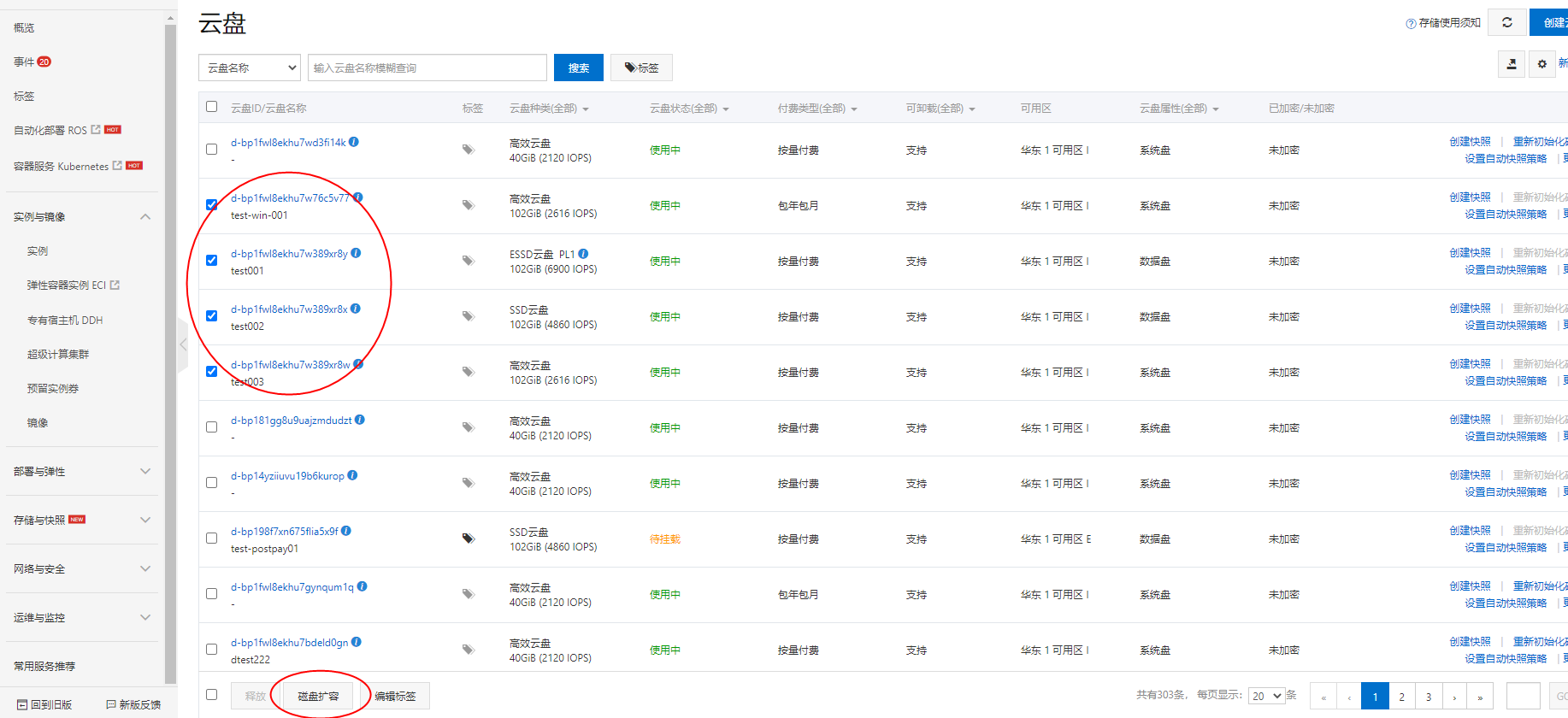
Task: Check the dtest222 disk checkbox
Action: 211,650
